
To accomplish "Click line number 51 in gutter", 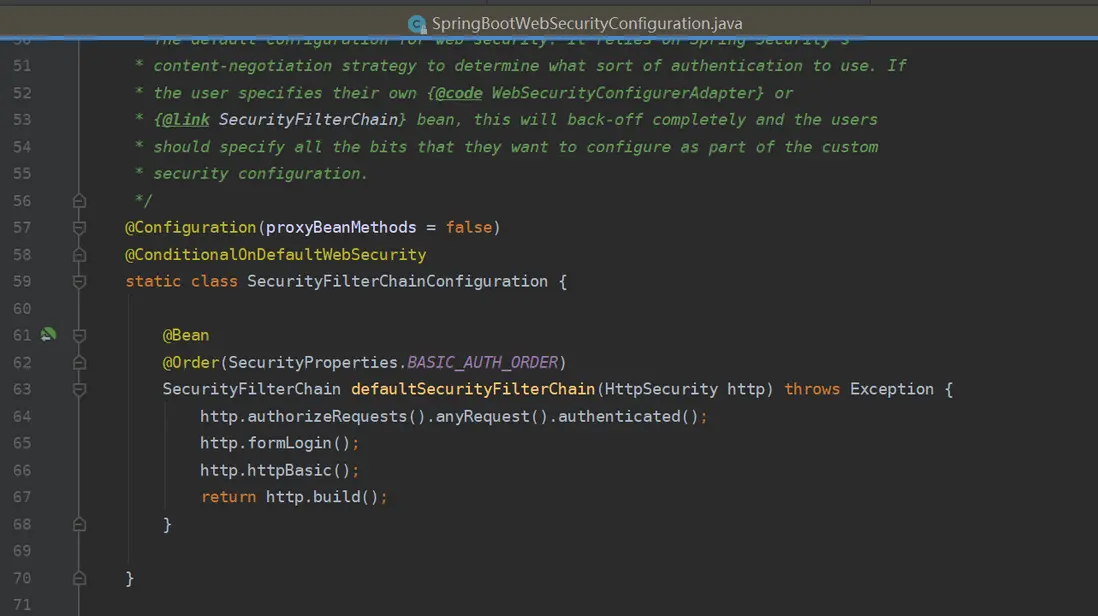I will (22, 66).
